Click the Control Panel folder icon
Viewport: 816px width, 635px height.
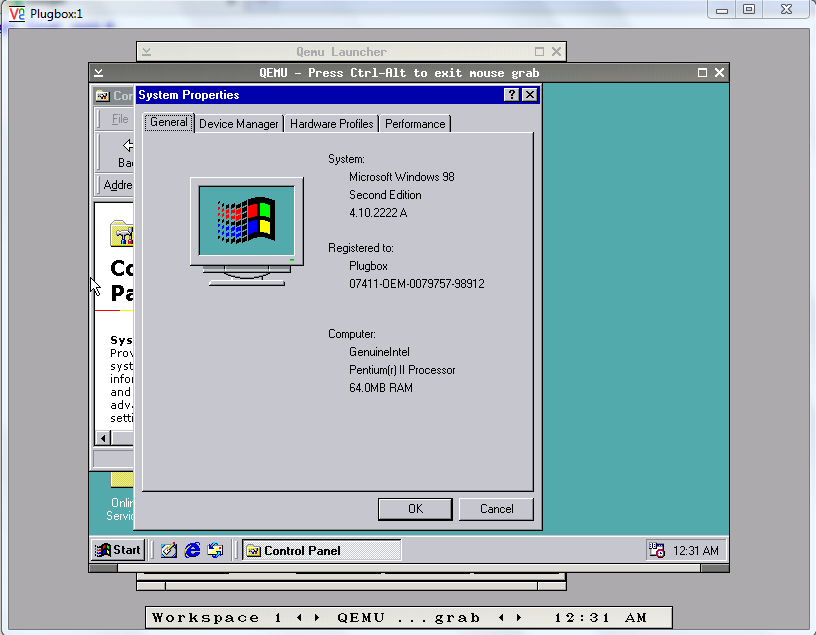(x=122, y=233)
